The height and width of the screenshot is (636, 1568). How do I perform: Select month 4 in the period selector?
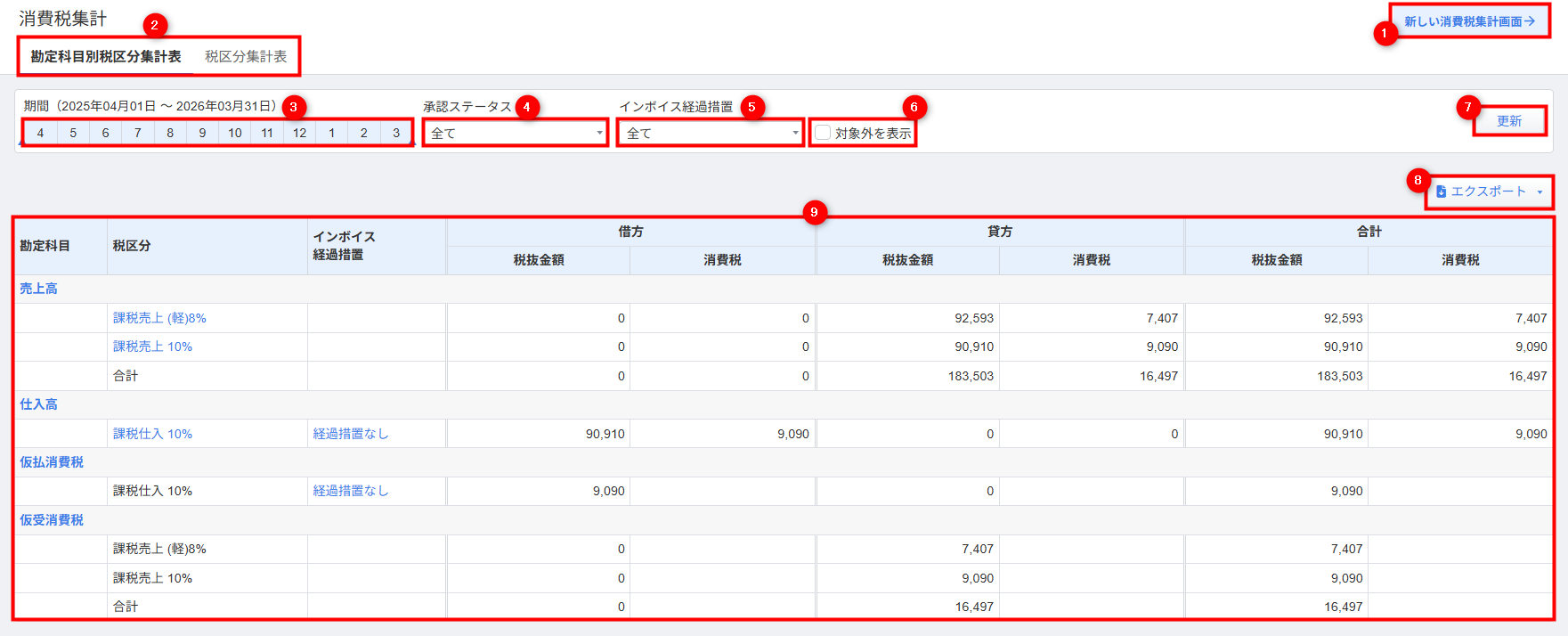[x=40, y=133]
